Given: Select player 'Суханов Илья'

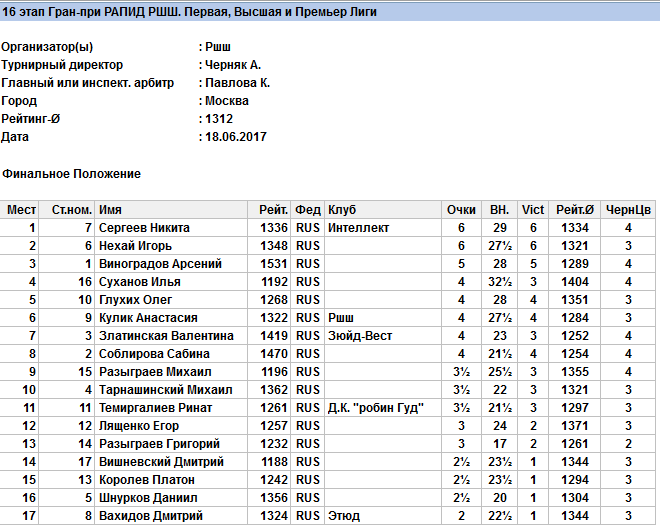Looking at the screenshot, I should [x=140, y=282].
